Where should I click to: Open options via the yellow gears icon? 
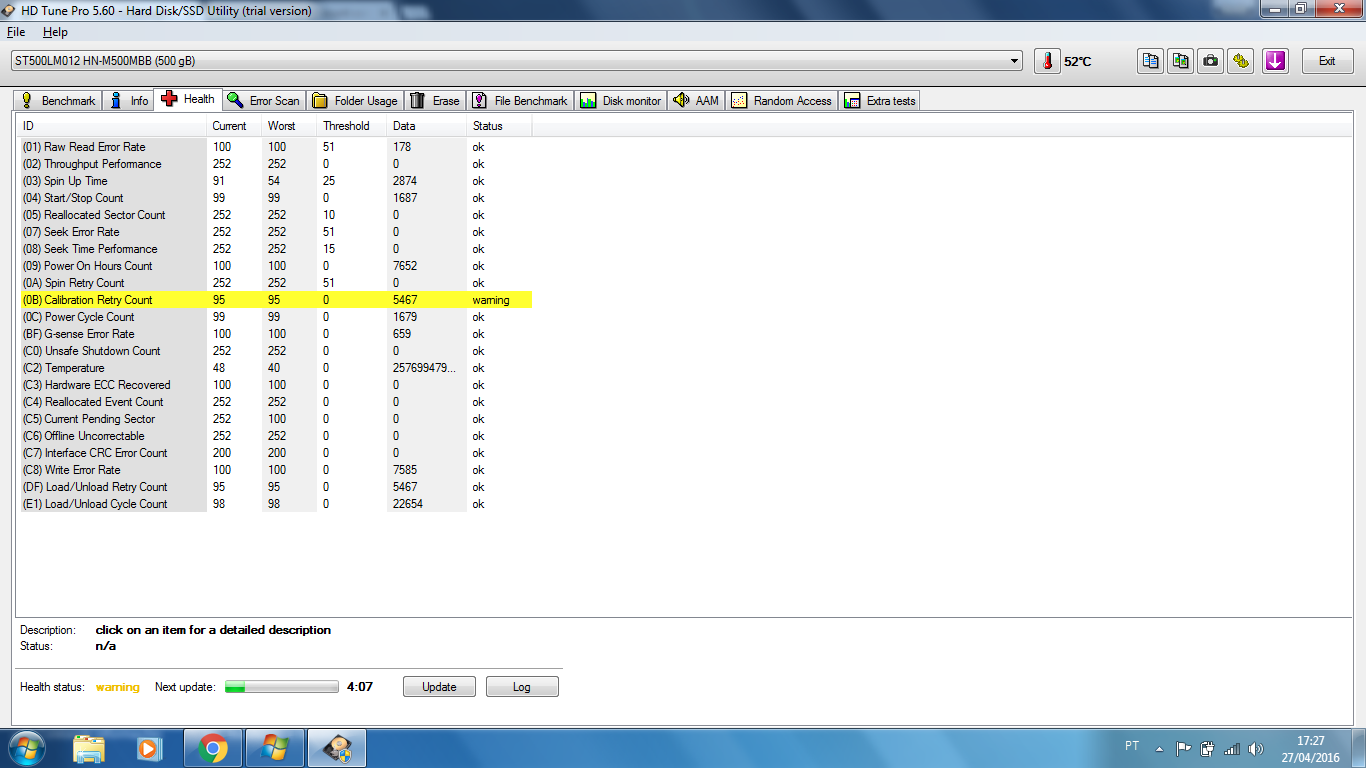coord(1241,61)
